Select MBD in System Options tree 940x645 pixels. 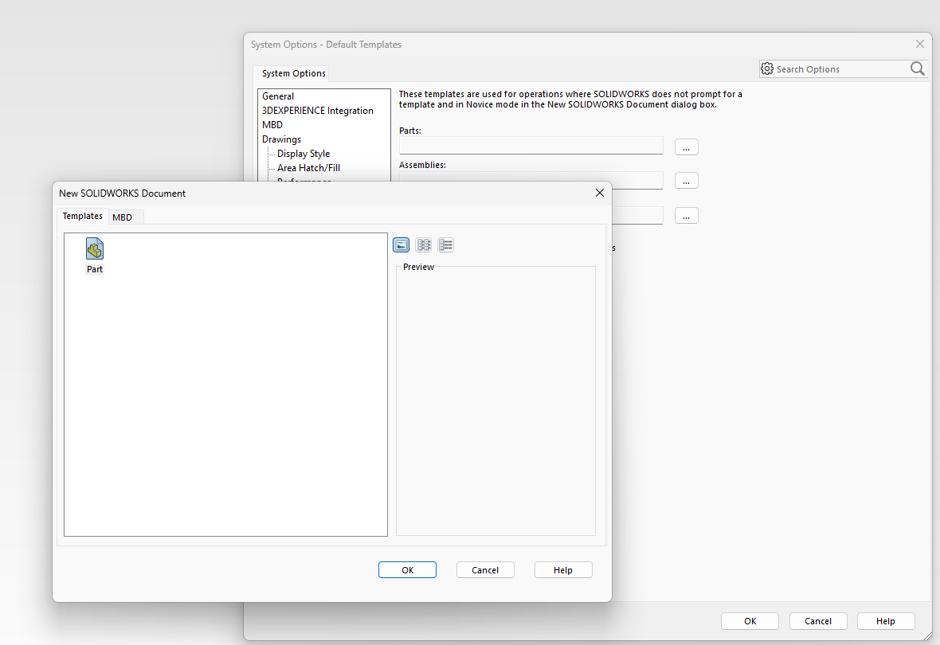click(x=272, y=125)
